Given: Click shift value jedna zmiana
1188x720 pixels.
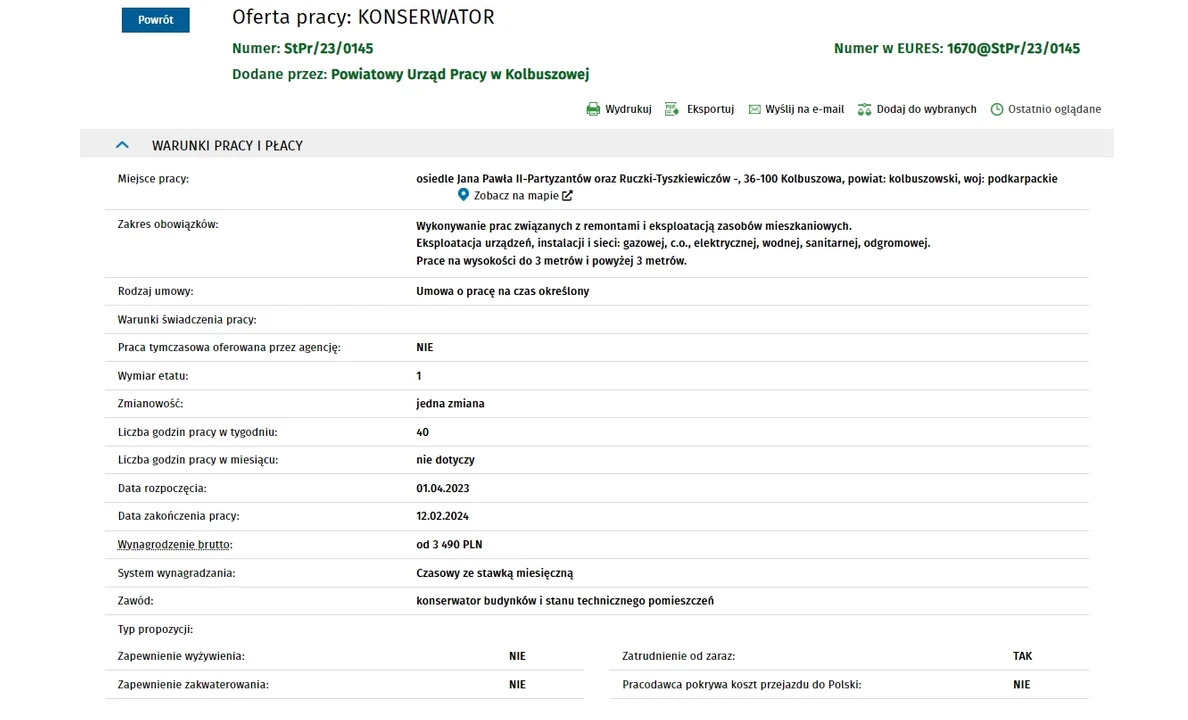Looking at the screenshot, I should [x=450, y=403].
